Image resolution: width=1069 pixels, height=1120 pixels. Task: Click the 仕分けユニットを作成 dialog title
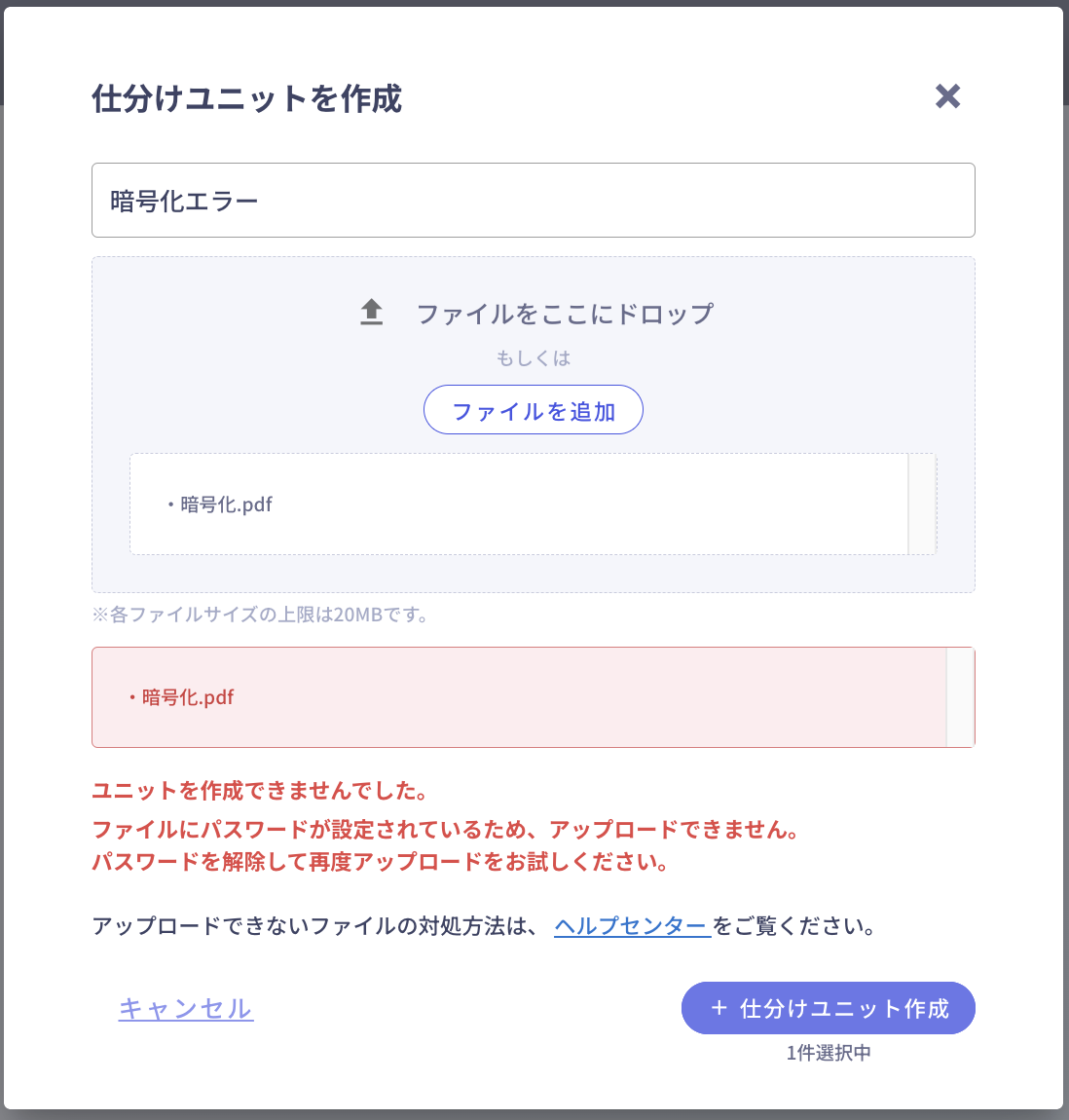tap(247, 98)
